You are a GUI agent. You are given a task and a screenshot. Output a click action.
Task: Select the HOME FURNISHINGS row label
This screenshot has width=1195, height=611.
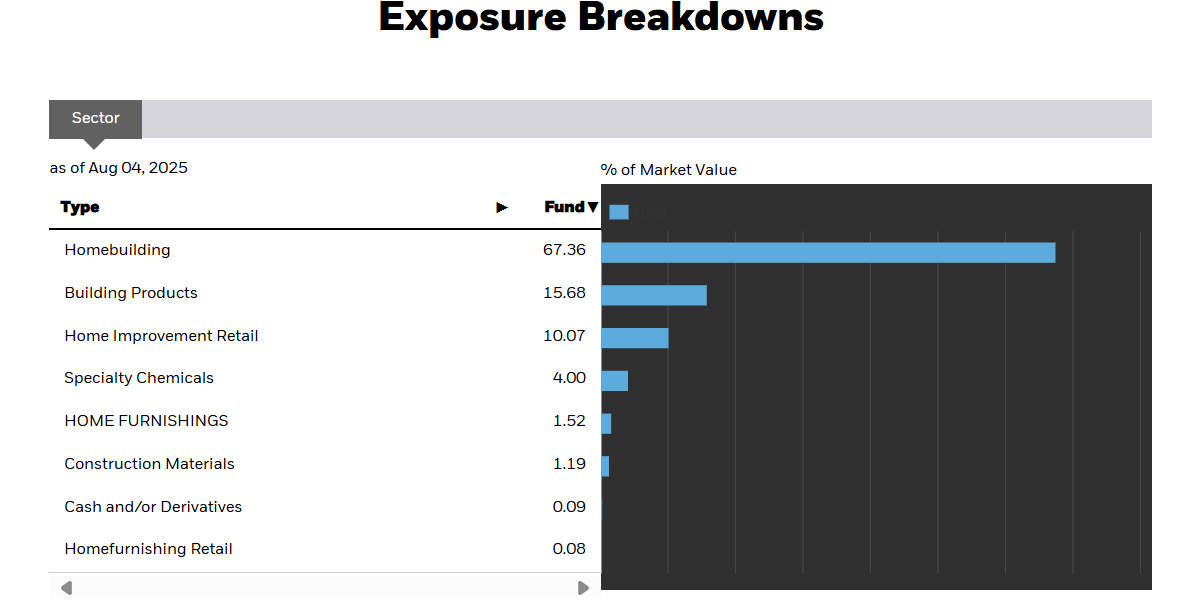pyautogui.click(x=146, y=421)
